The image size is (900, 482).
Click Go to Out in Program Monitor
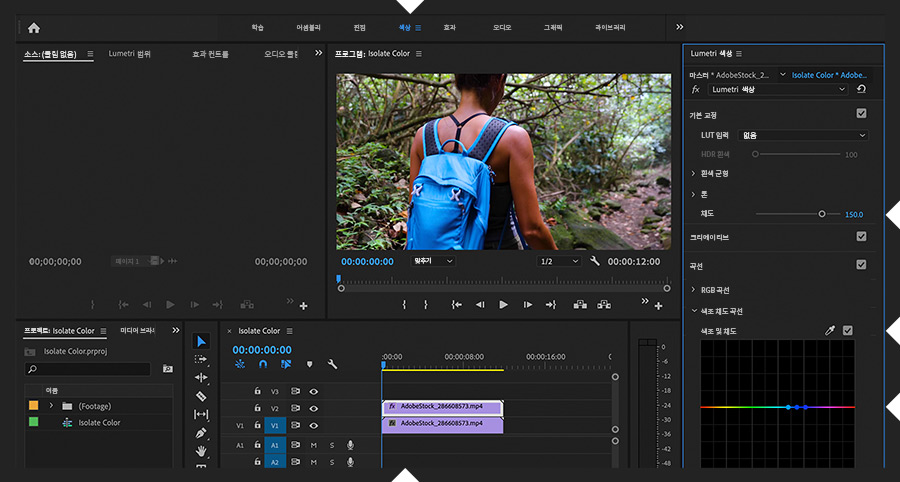(x=550, y=305)
